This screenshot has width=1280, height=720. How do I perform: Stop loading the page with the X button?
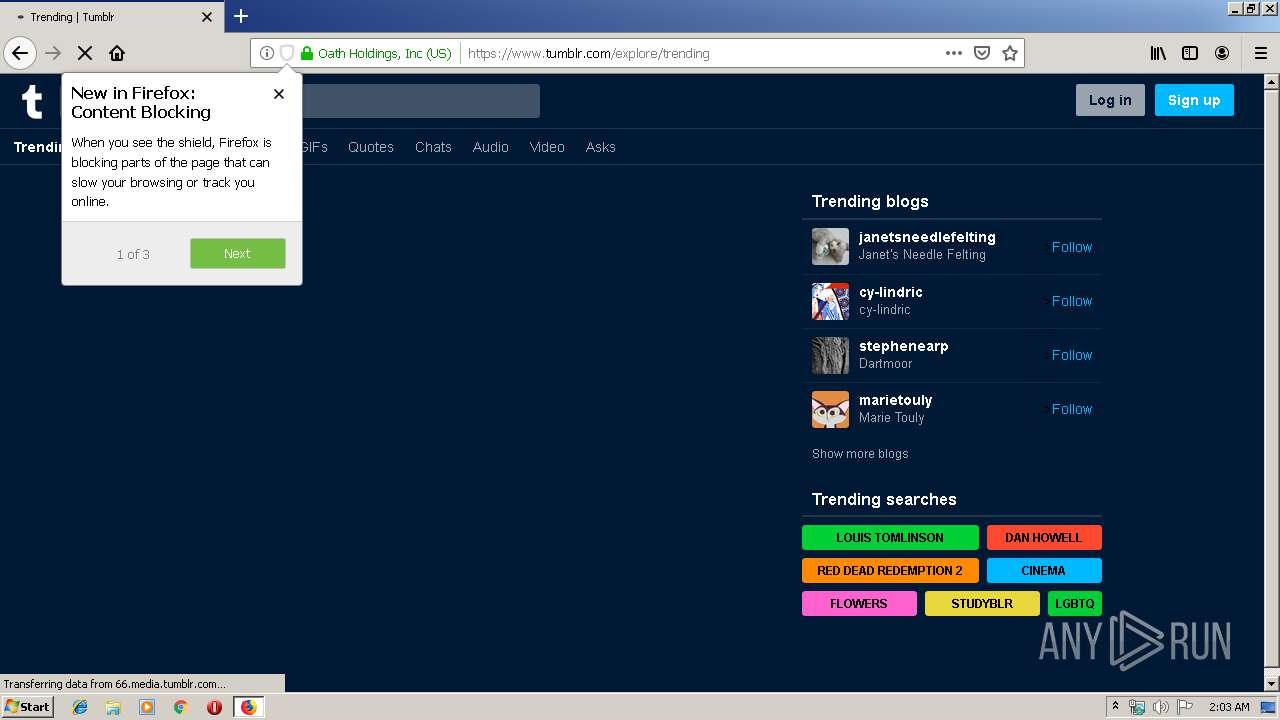[x=85, y=53]
